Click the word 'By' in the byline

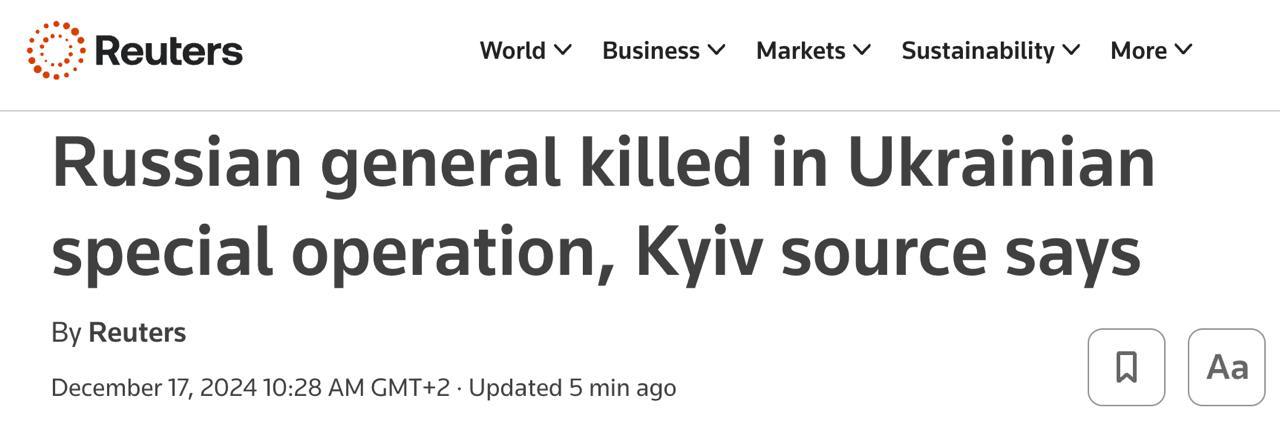pos(66,332)
